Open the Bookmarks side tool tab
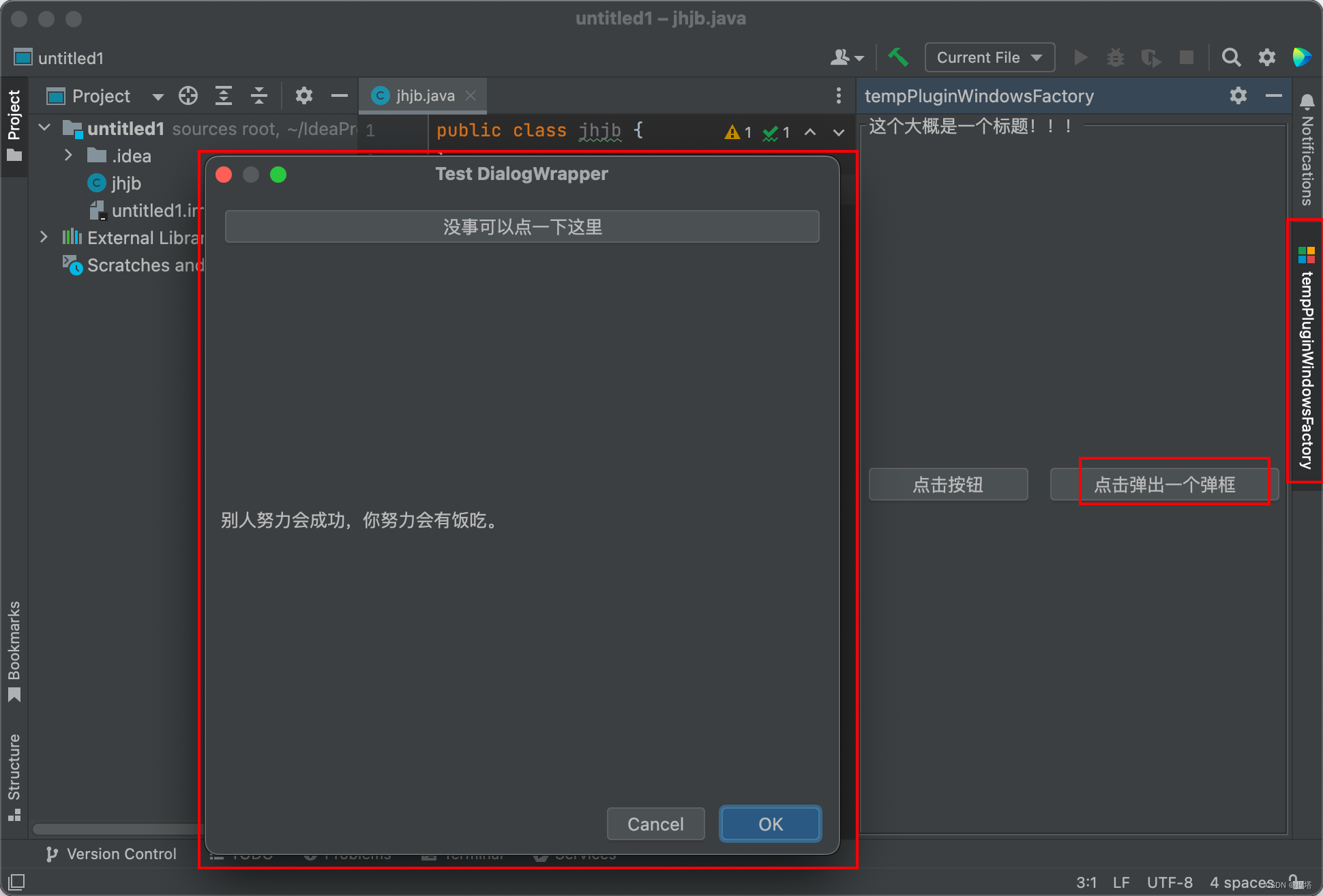This screenshot has height=896, width=1323. (14, 651)
